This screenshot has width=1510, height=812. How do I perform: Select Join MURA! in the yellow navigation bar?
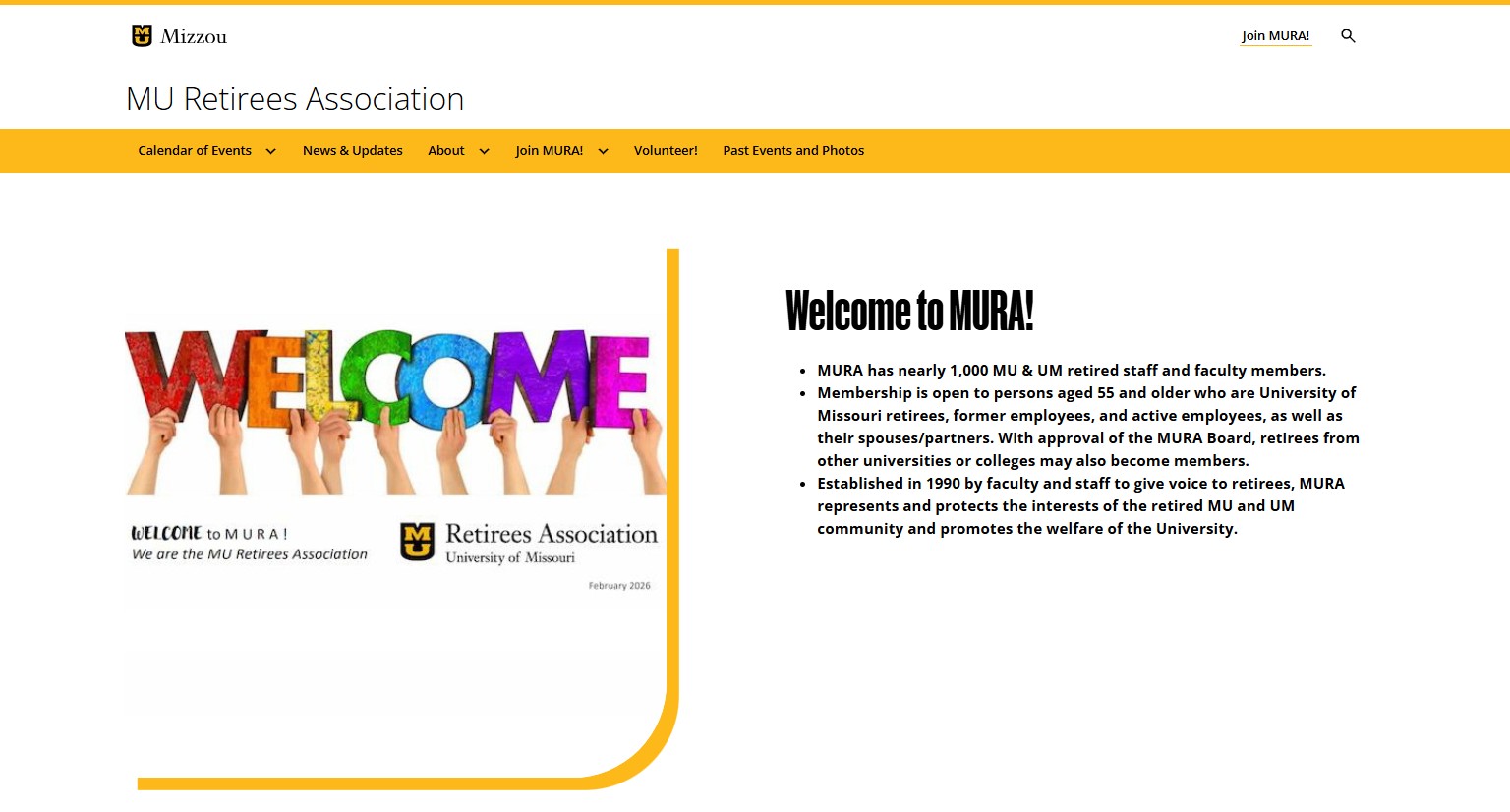[x=549, y=151]
